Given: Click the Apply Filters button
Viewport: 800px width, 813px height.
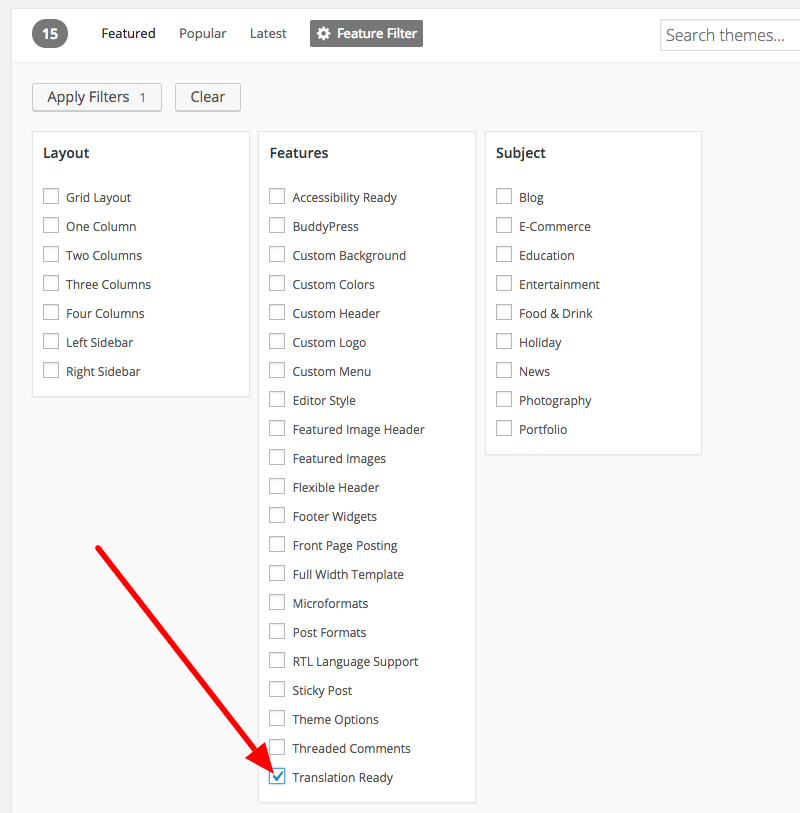Looking at the screenshot, I should tap(96, 97).
